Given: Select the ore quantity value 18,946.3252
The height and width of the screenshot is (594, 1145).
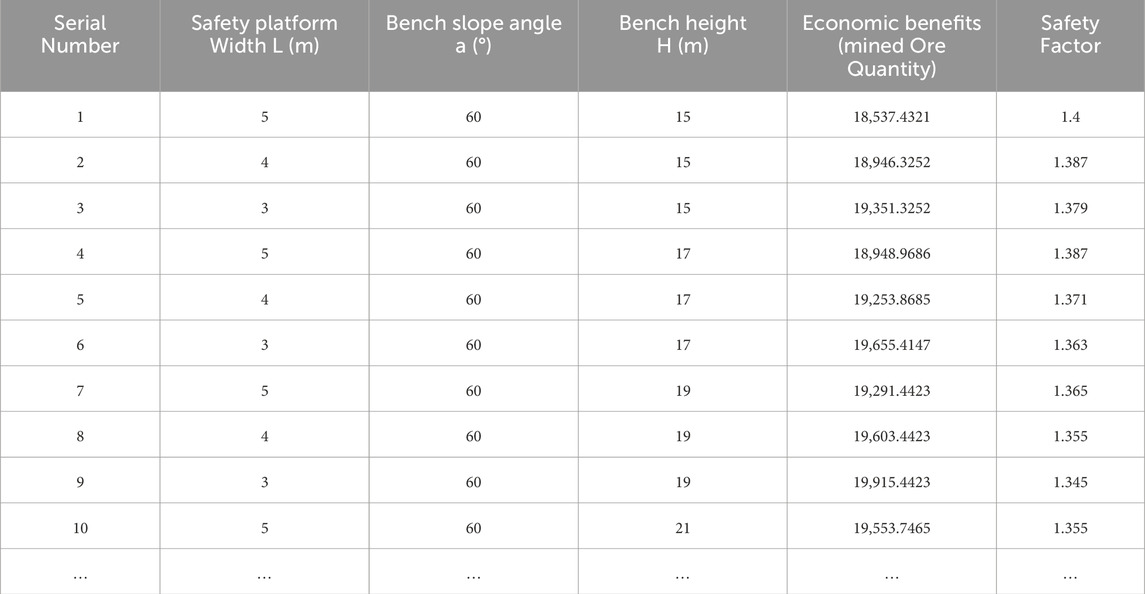Looking at the screenshot, I should tap(891, 162).
